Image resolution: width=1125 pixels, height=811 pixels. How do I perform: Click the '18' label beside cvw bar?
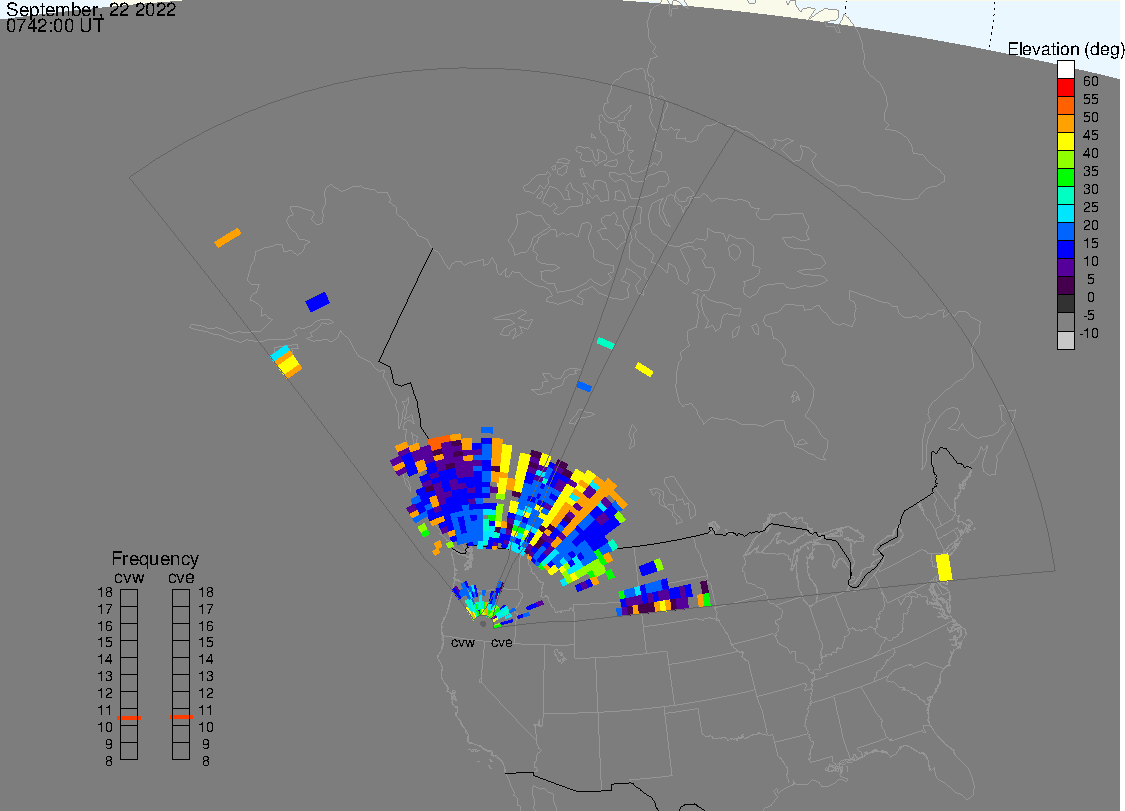tap(105, 592)
